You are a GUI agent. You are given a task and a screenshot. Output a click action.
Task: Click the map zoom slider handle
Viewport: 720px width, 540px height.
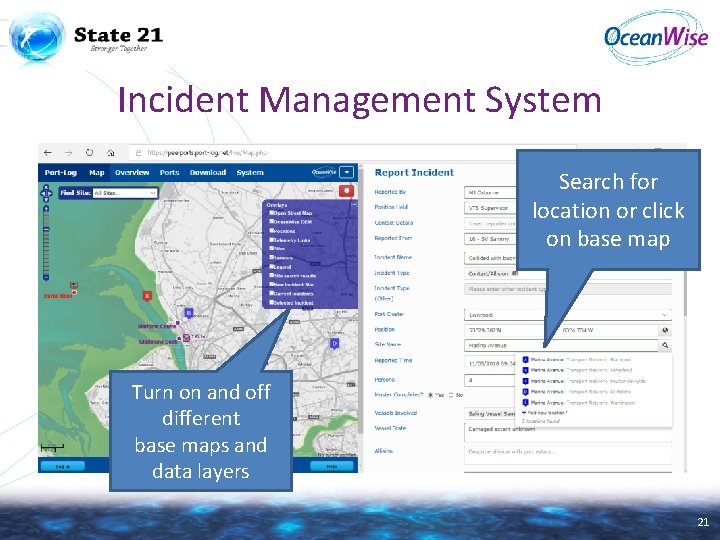point(46,228)
